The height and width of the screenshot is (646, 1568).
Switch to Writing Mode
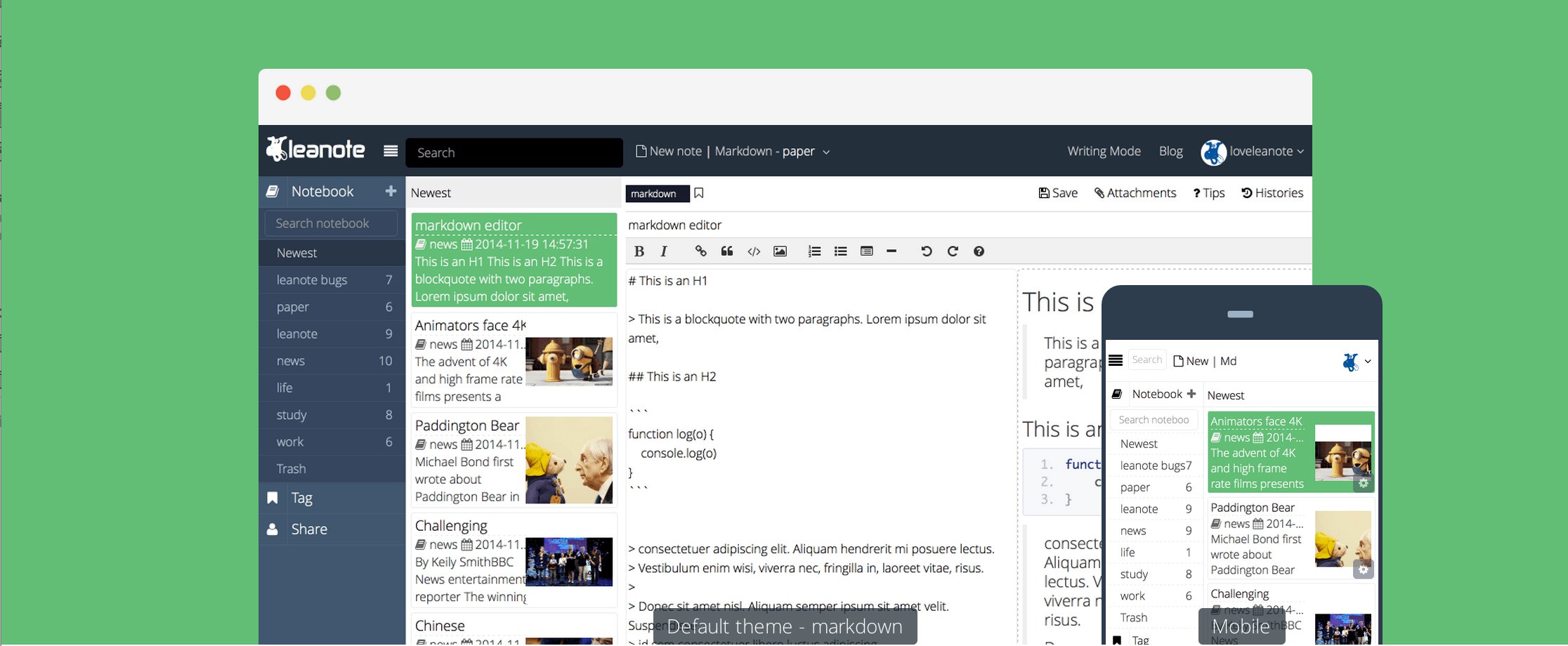tap(1104, 151)
